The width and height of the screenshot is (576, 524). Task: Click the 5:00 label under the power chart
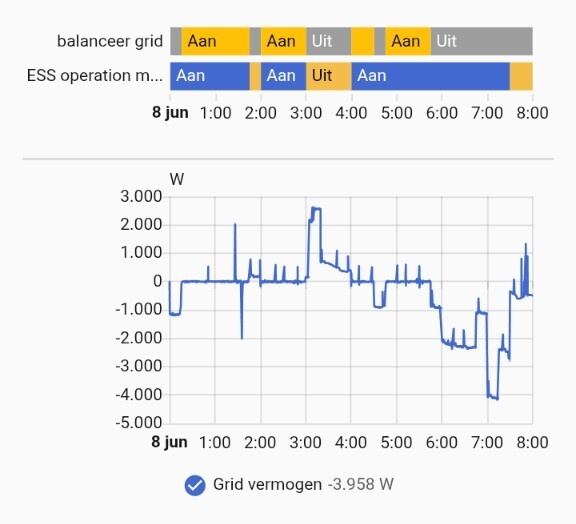[x=396, y=442]
